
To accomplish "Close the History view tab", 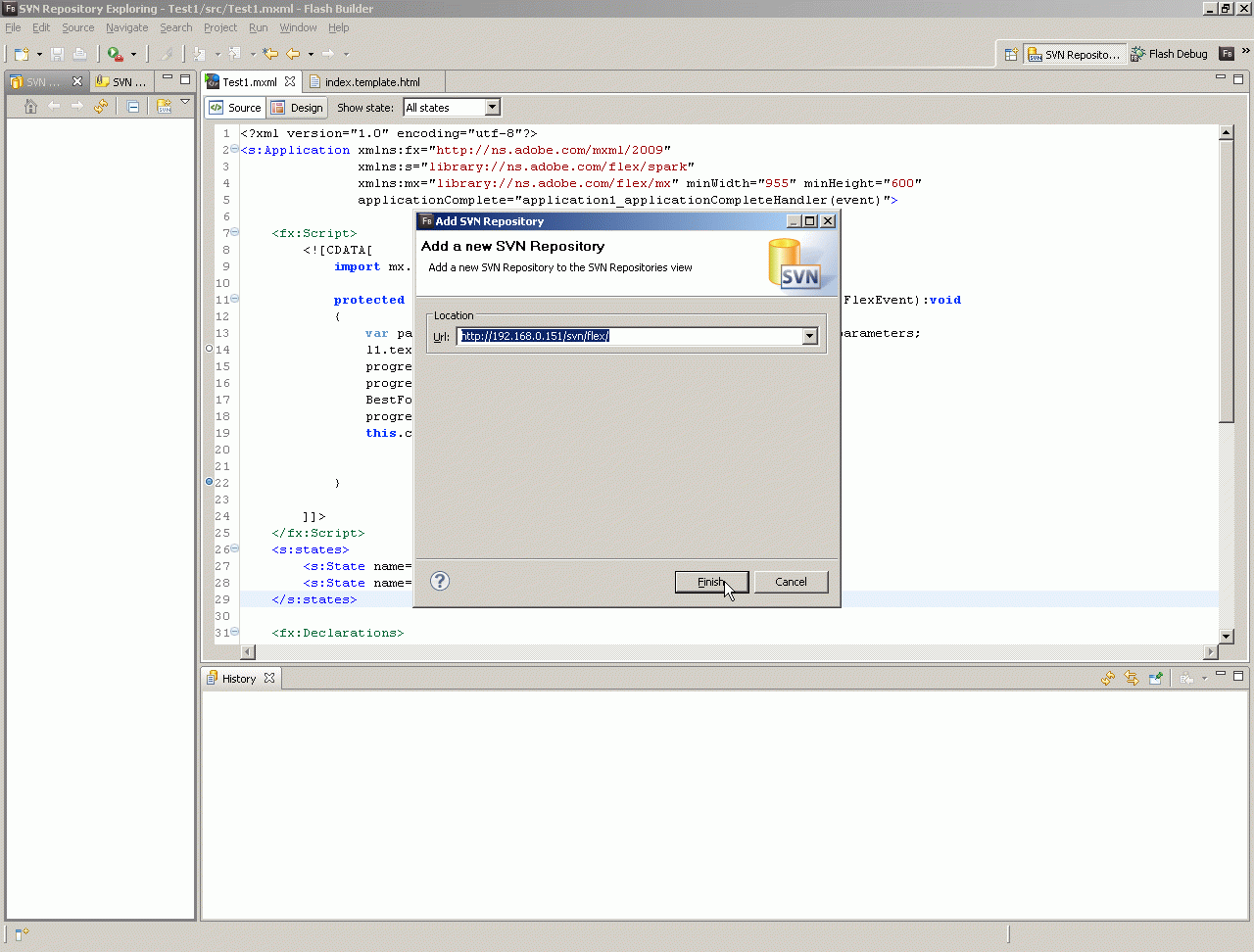I will pos(269,678).
